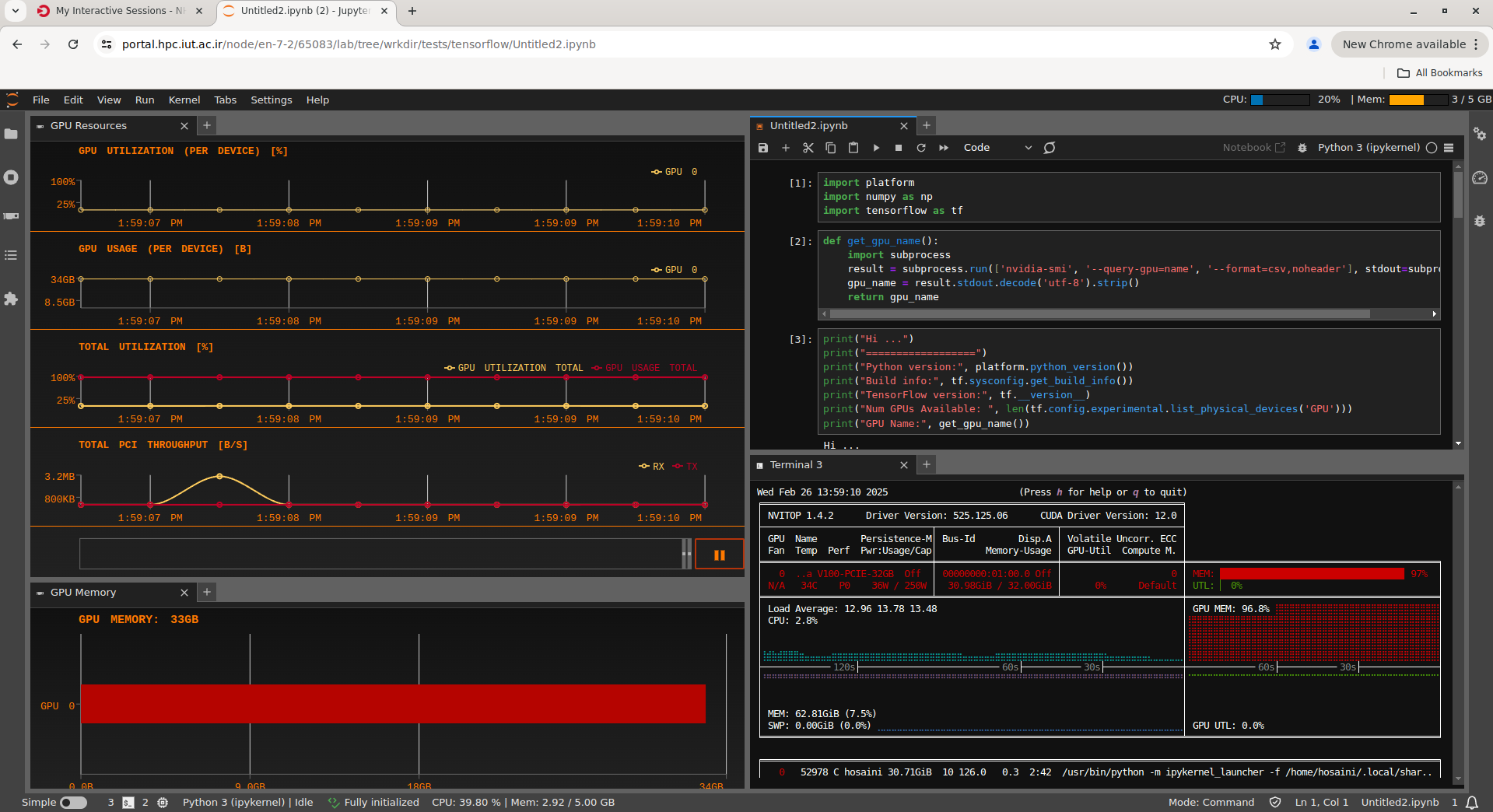Open the notebook toolbar hamburger menu
Image resolution: width=1493 pixels, height=812 pixels.
click(x=1449, y=148)
